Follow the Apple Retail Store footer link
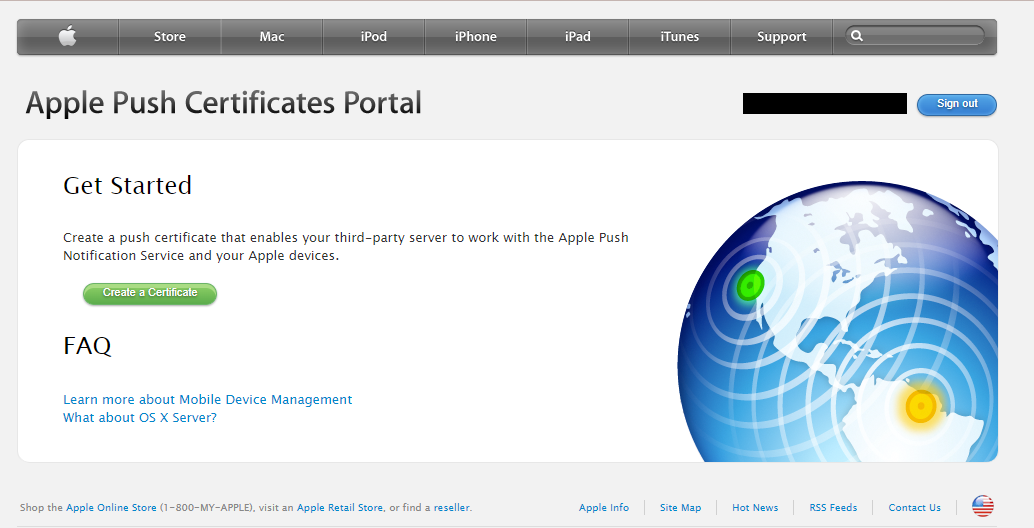This screenshot has height=528, width=1034. pos(340,508)
